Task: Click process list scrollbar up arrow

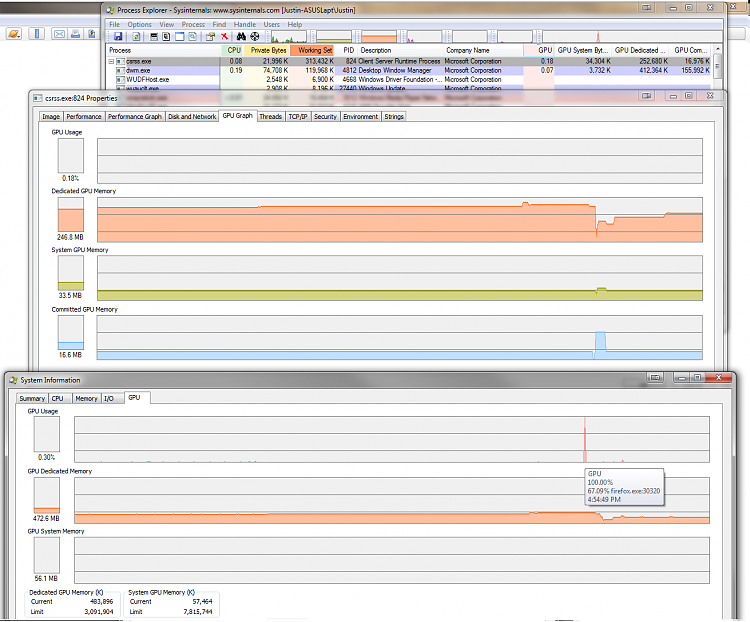Action: pos(717,49)
